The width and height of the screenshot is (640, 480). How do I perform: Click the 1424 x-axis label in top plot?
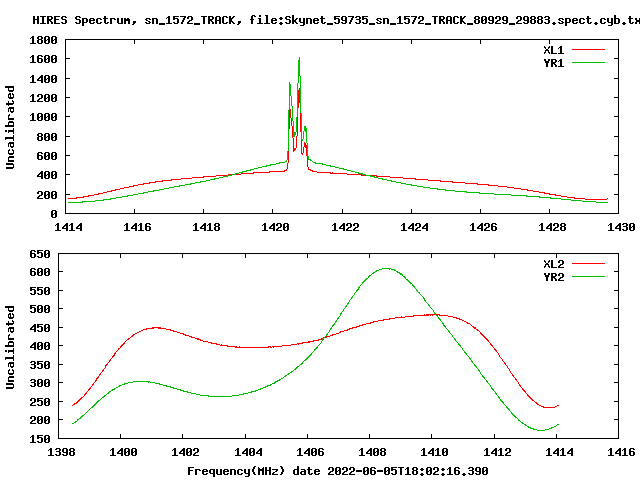(414, 227)
